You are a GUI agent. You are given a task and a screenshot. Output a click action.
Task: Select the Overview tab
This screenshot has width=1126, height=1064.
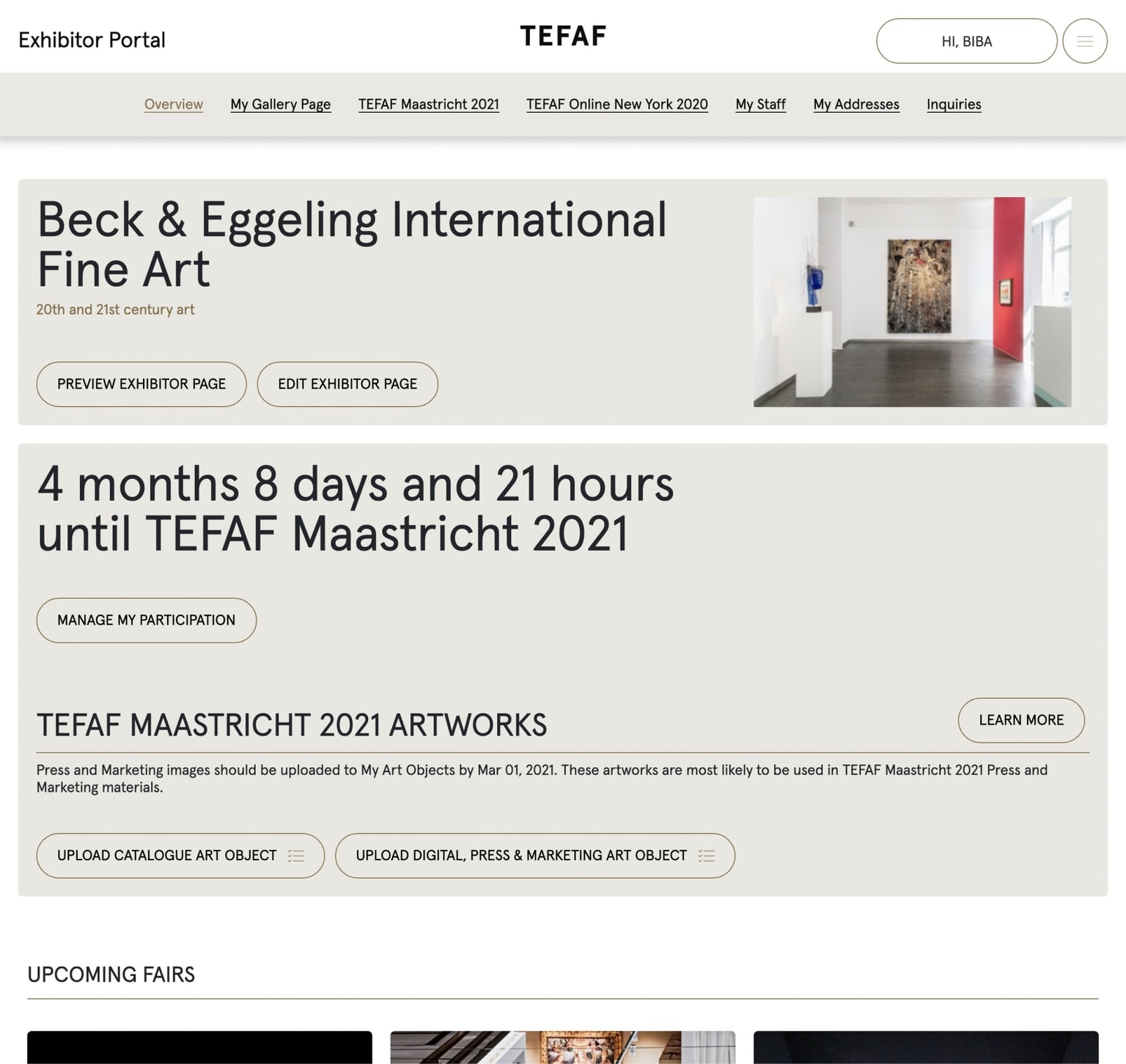[174, 104]
